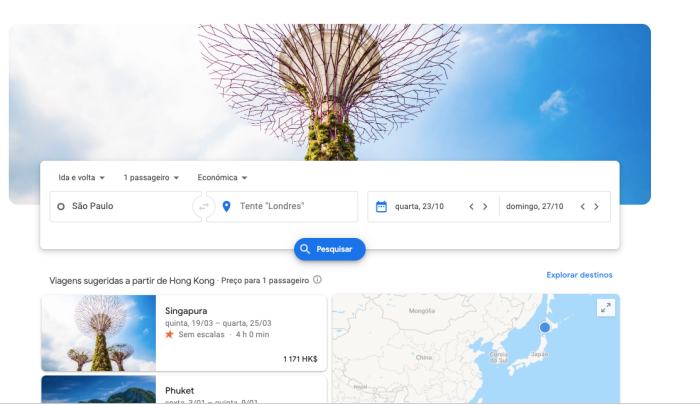Click the 4 h 0 min flight duration
Viewport: 700px width, 405px height.
coord(252,334)
